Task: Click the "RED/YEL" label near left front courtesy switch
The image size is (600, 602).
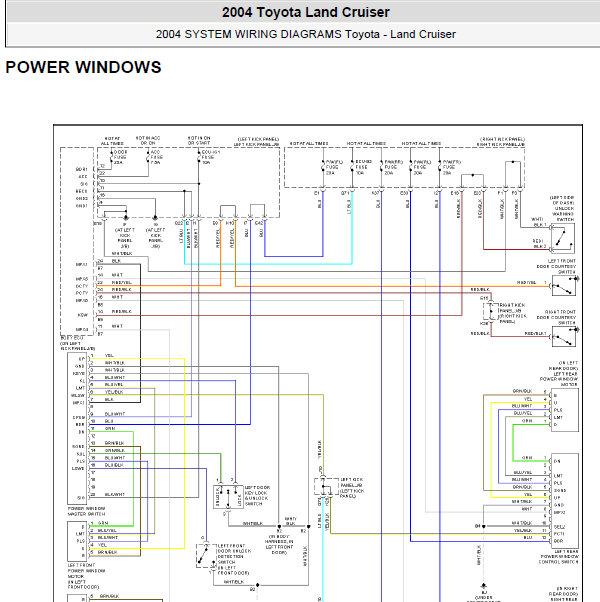Action: pyautogui.click(x=526, y=282)
